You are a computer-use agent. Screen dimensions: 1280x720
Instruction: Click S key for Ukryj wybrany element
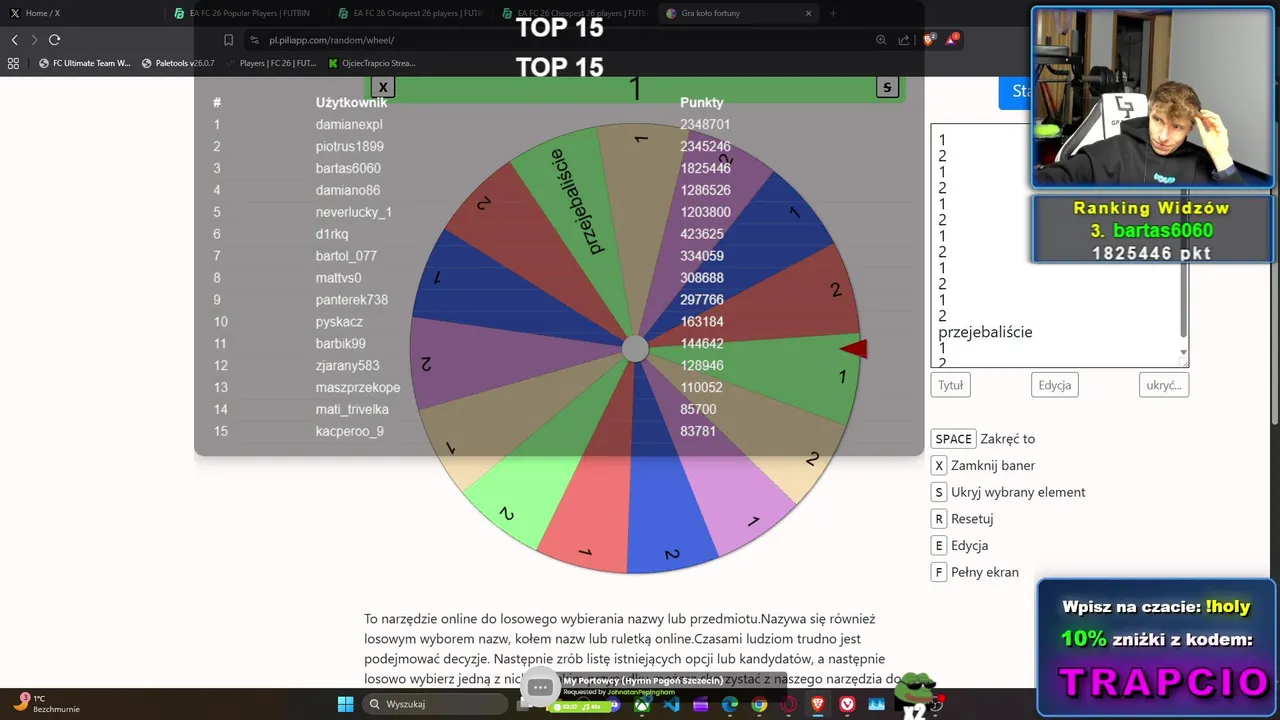tap(938, 492)
